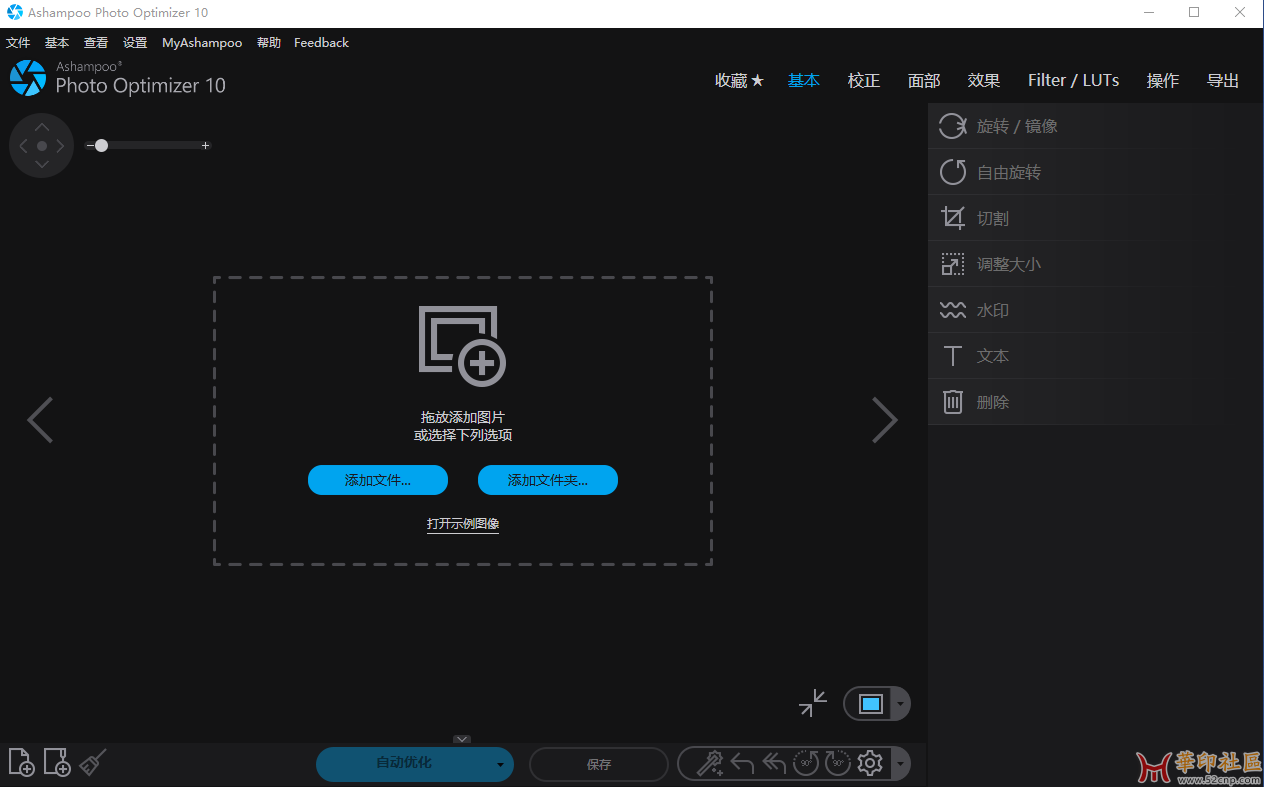Go to next image with right arrow

[885, 420]
